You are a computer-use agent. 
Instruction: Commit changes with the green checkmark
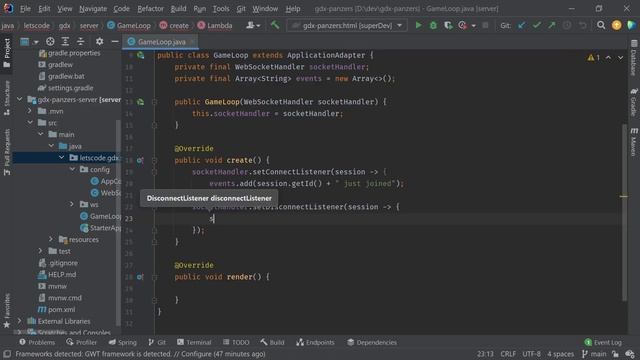click(x=536, y=25)
